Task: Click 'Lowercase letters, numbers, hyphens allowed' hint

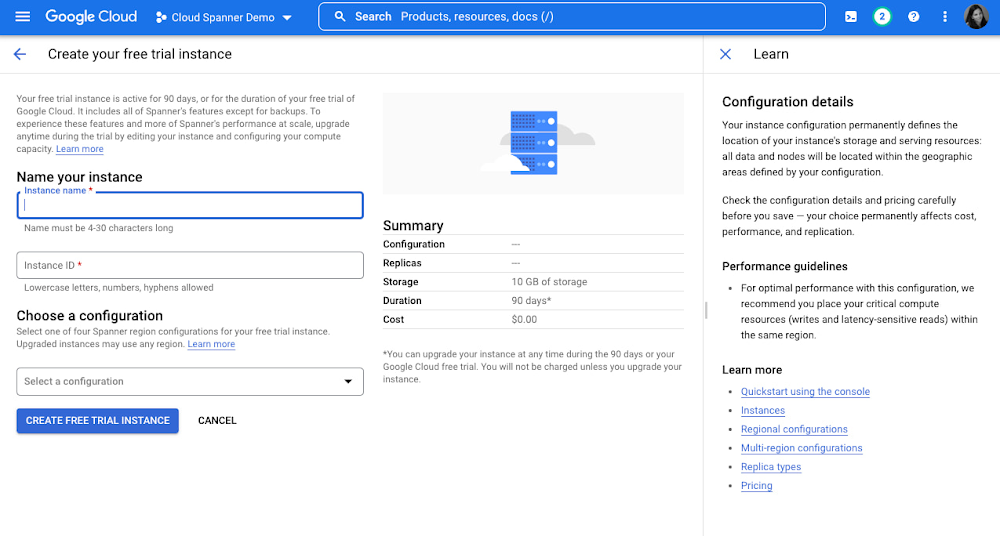Action: click(x=119, y=288)
